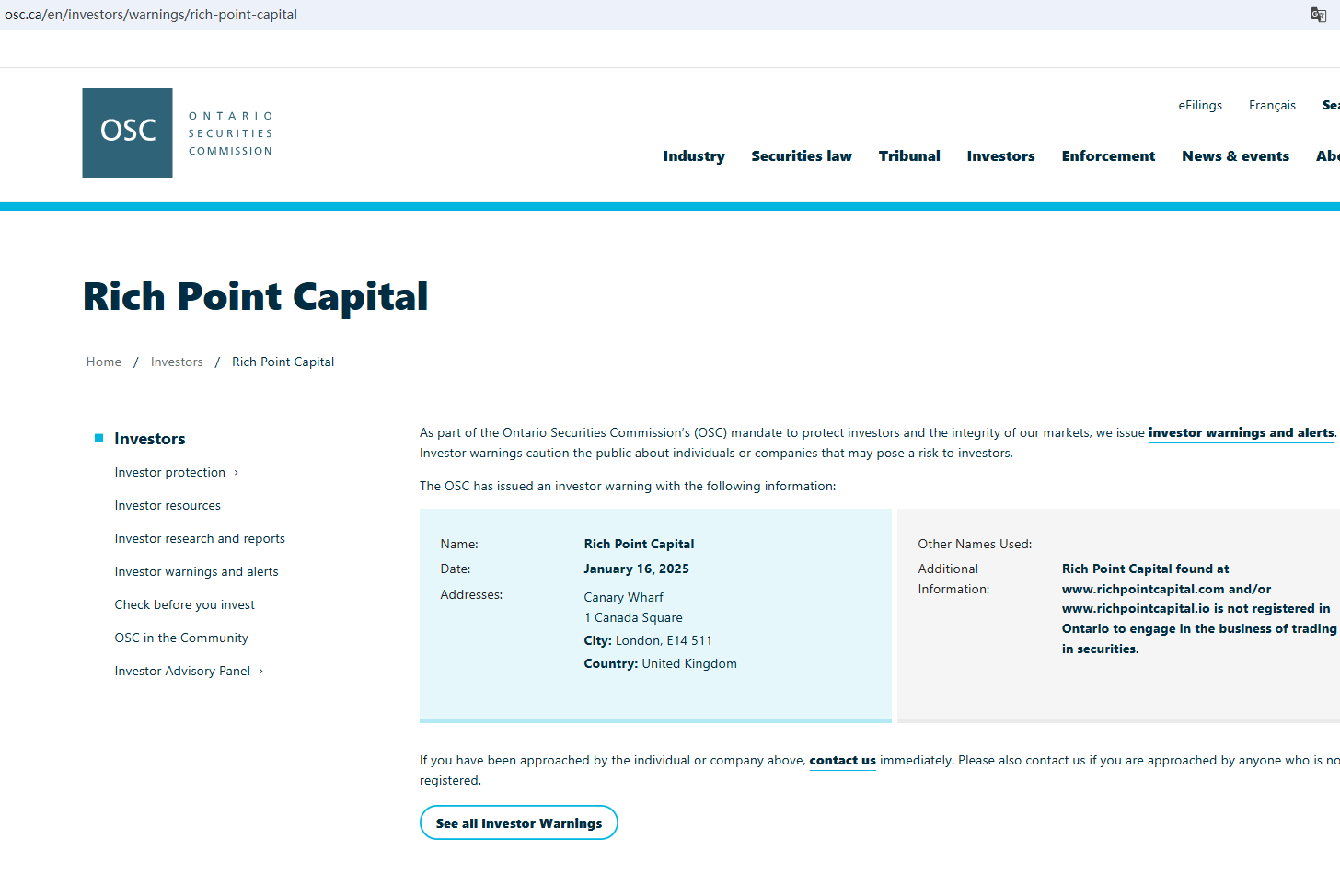The width and height of the screenshot is (1340, 896).
Task: Click the Home breadcrumb link
Action: [x=104, y=362]
